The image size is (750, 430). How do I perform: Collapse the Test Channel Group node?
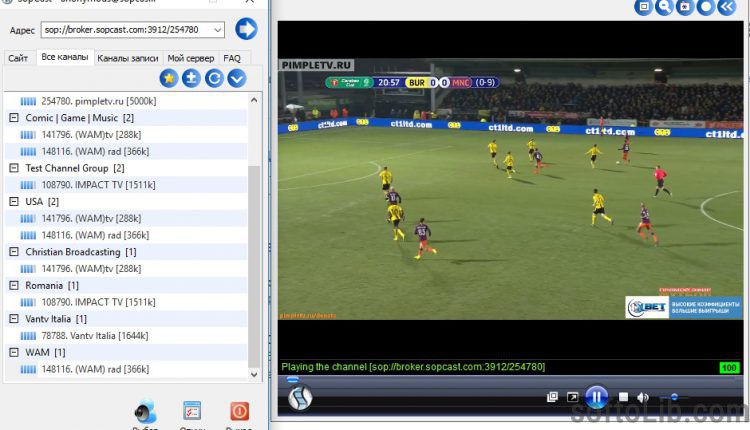click(14, 168)
